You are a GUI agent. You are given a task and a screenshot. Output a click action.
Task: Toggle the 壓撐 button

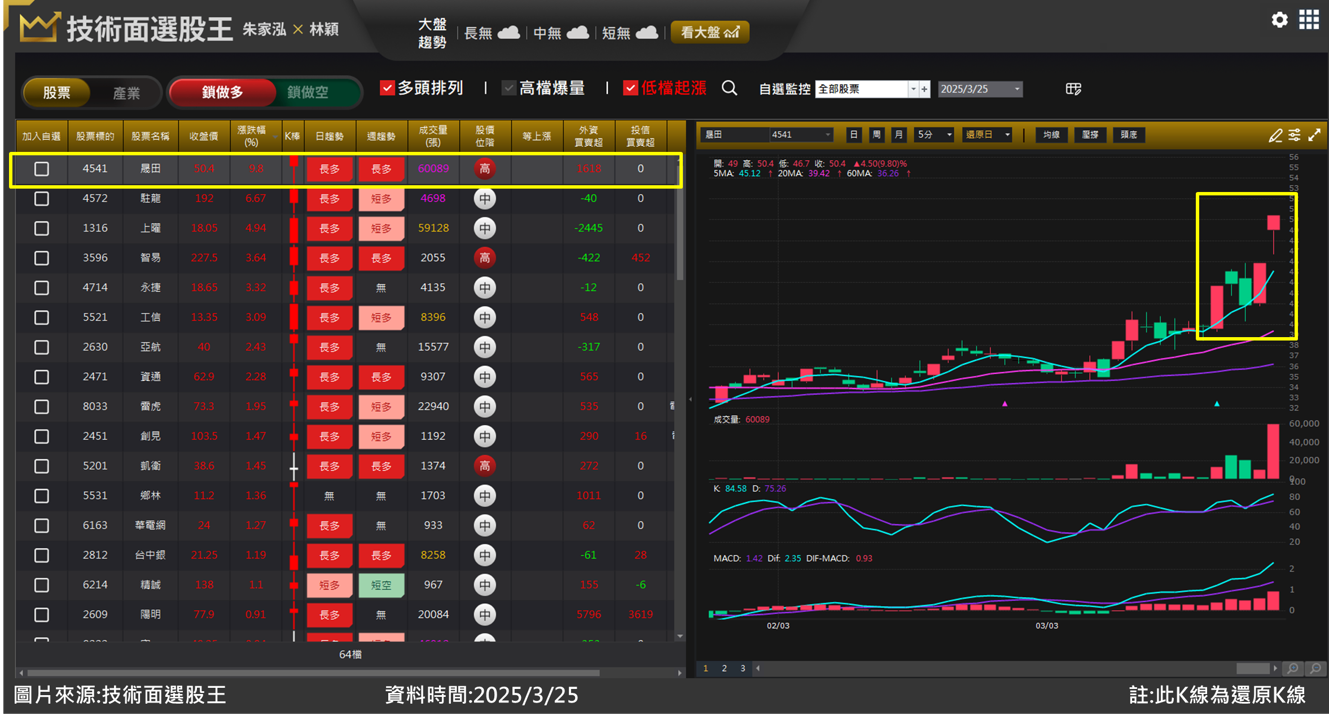tap(1089, 135)
